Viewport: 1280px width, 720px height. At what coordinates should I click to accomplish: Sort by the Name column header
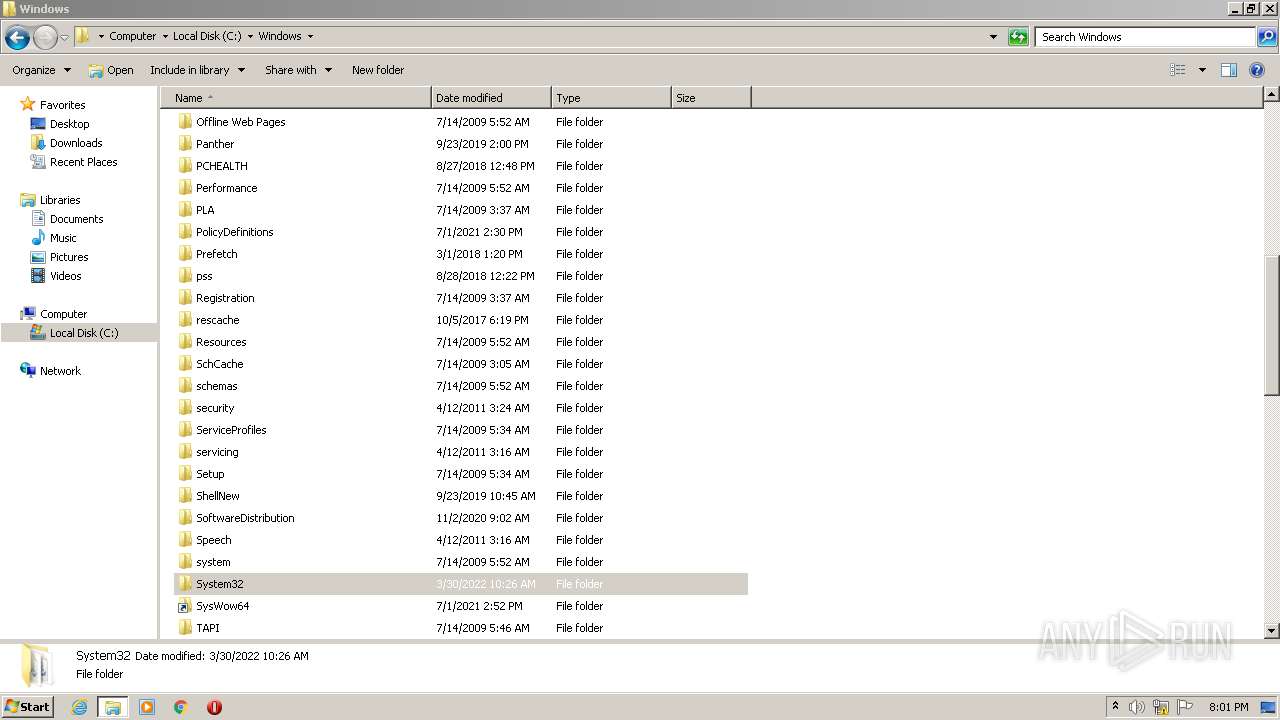click(x=296, y=98)
